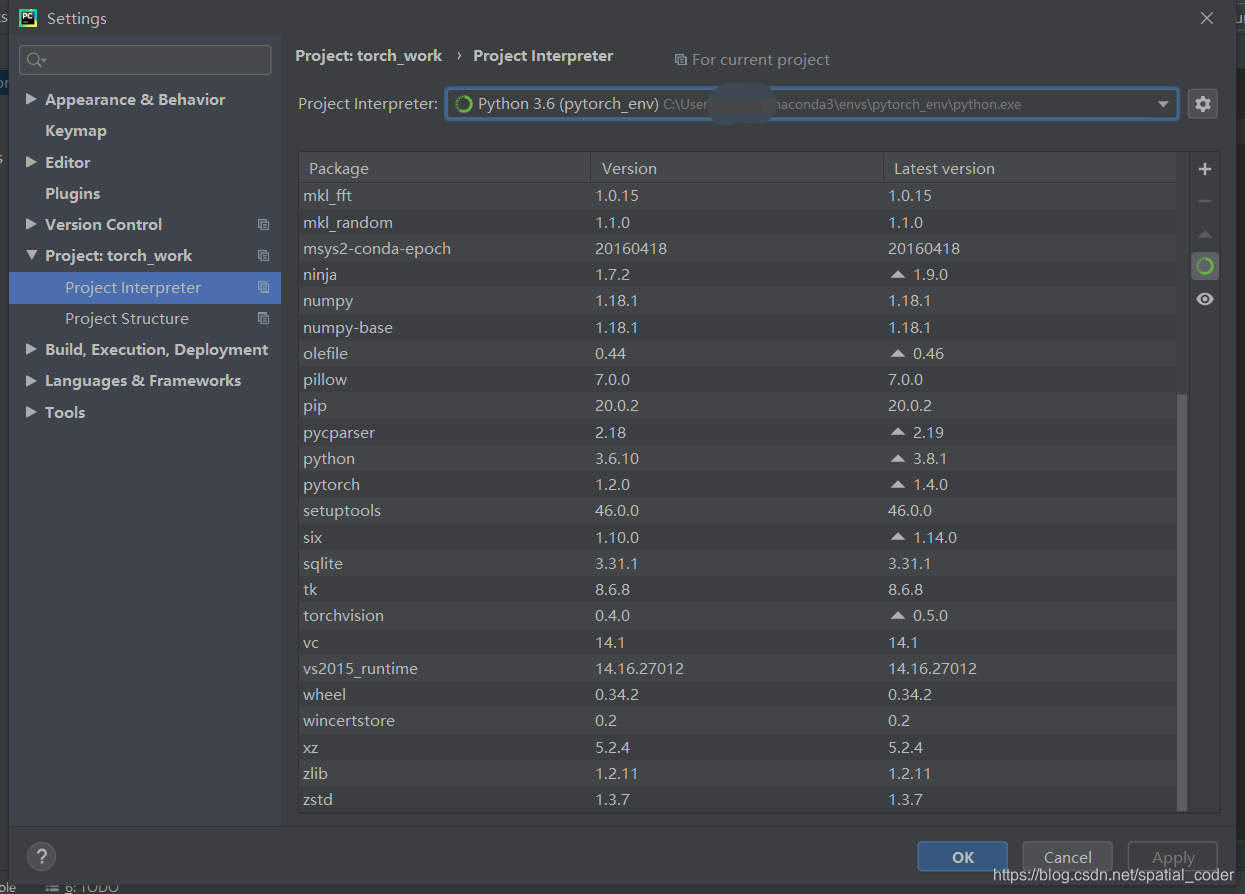1245x894 pixels.
Task: Open the help question mark button
Action: pyautogui.click(x=41, y=856)
